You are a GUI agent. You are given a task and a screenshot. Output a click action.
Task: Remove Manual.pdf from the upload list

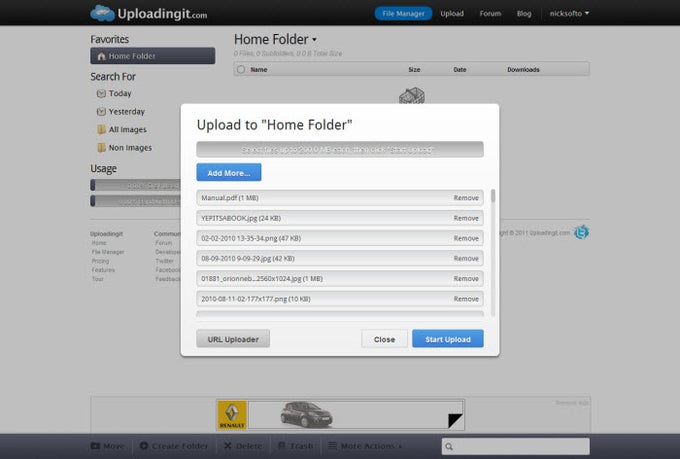coord(466,198)
